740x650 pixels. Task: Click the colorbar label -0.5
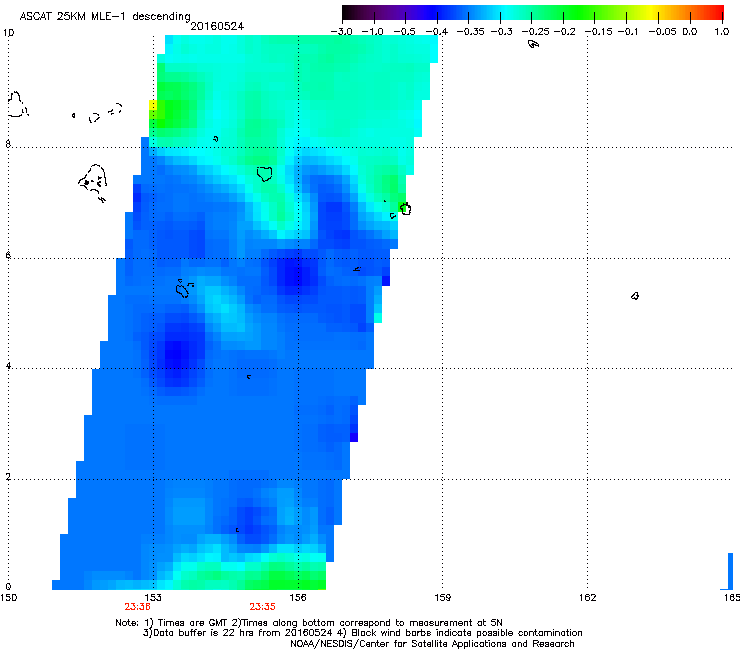(404, 32)
